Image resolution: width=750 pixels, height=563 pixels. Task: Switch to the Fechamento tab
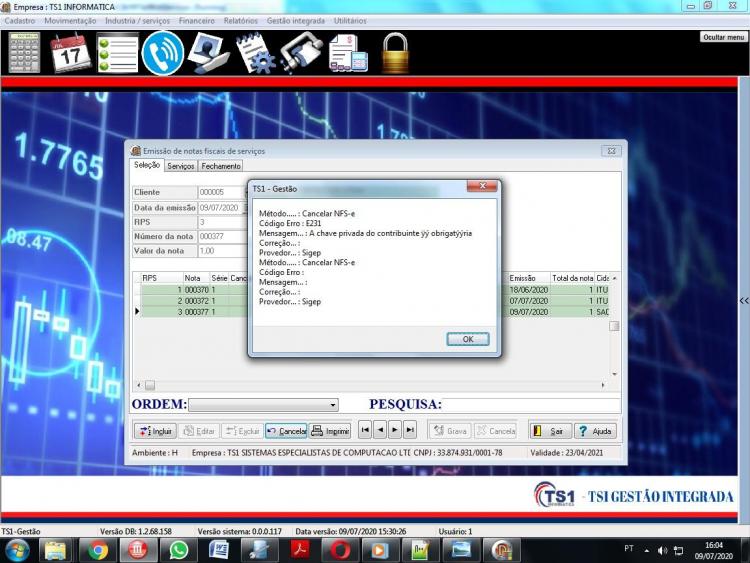tap(221, 166)
